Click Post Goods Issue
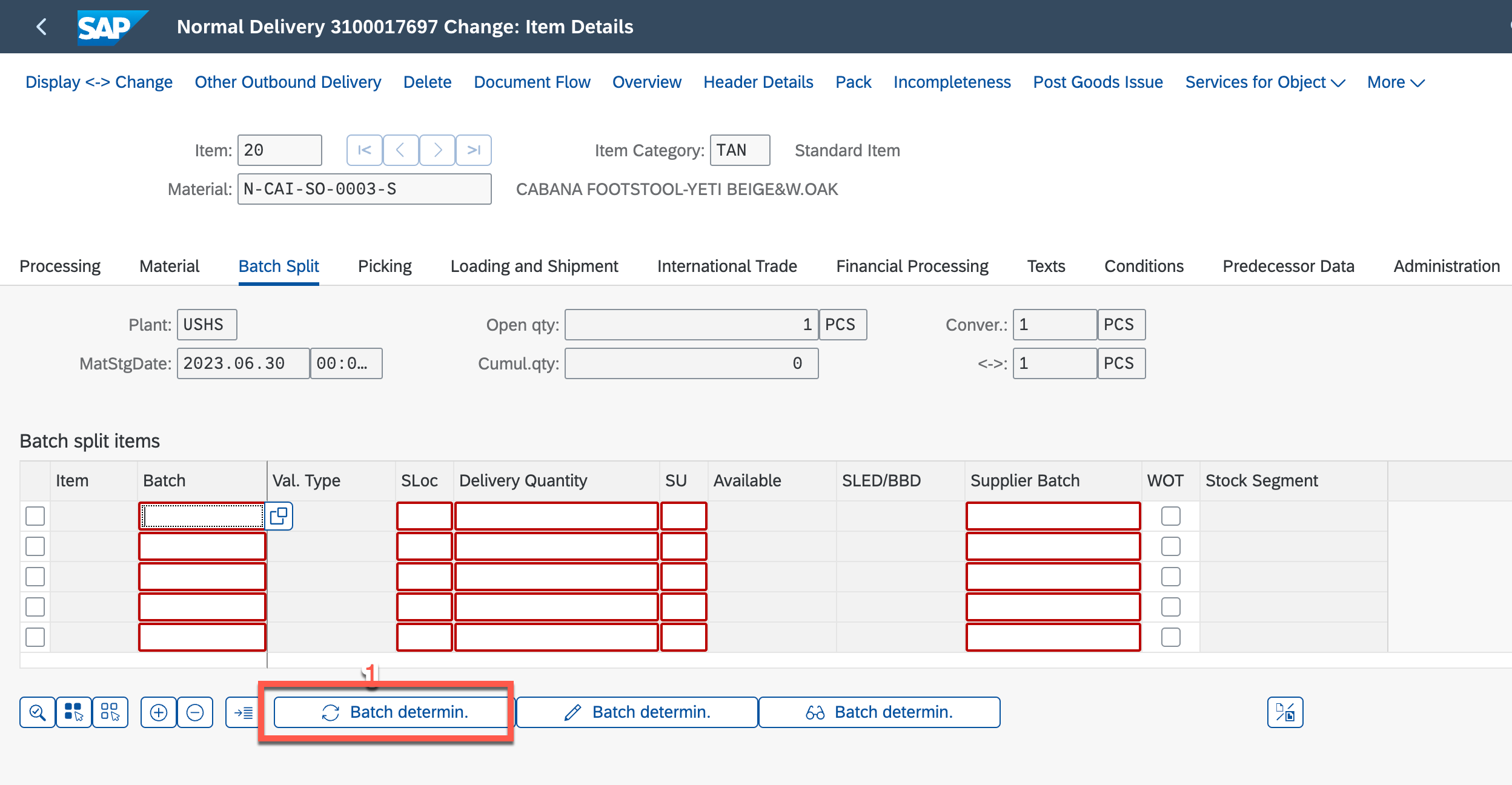Image resolution: width=1512 pixels, height=785 pixels. pos(1098,82)
